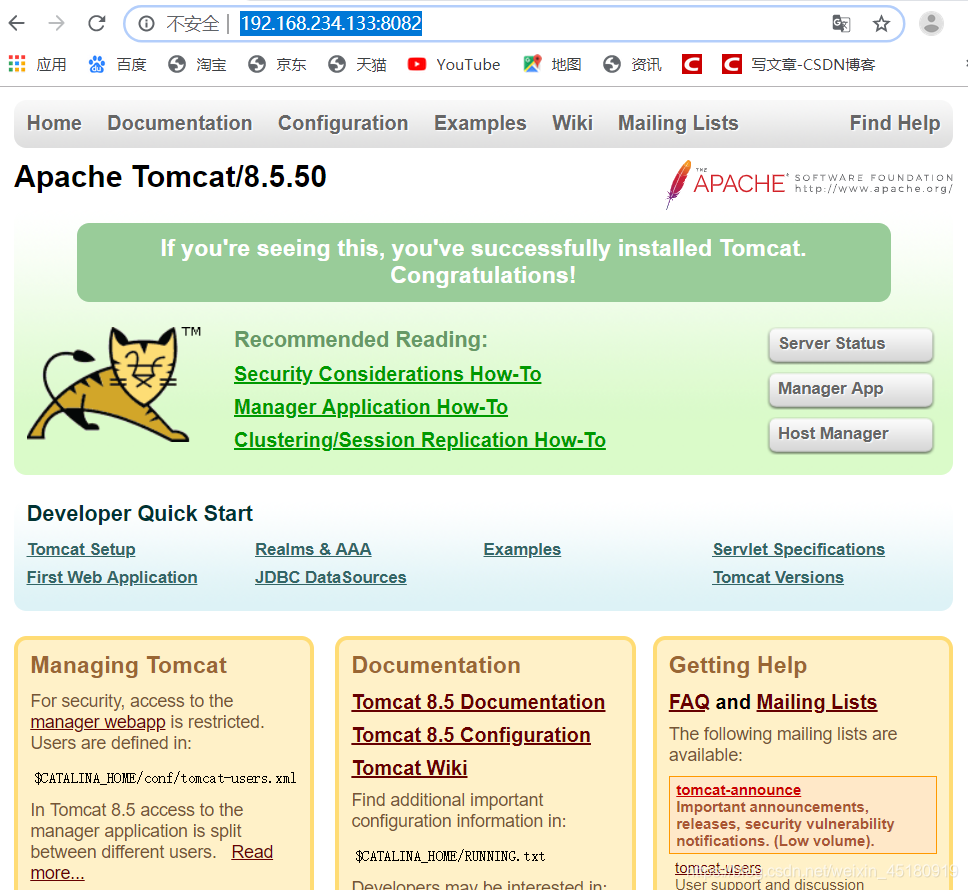The image size is (968, 890).
Task: Open Manager Application How-To link
Action: point(371,407)
